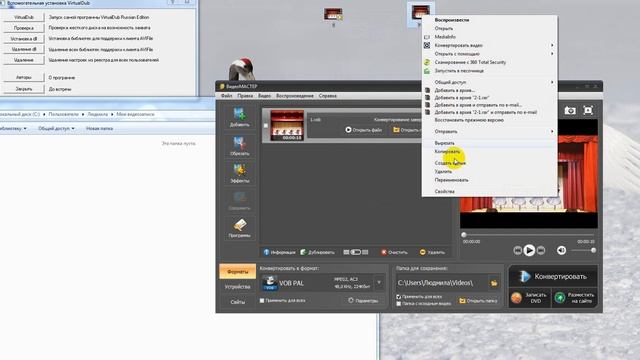Click the speaker mute icon
The image size is (640, 360).
(562, 250)
